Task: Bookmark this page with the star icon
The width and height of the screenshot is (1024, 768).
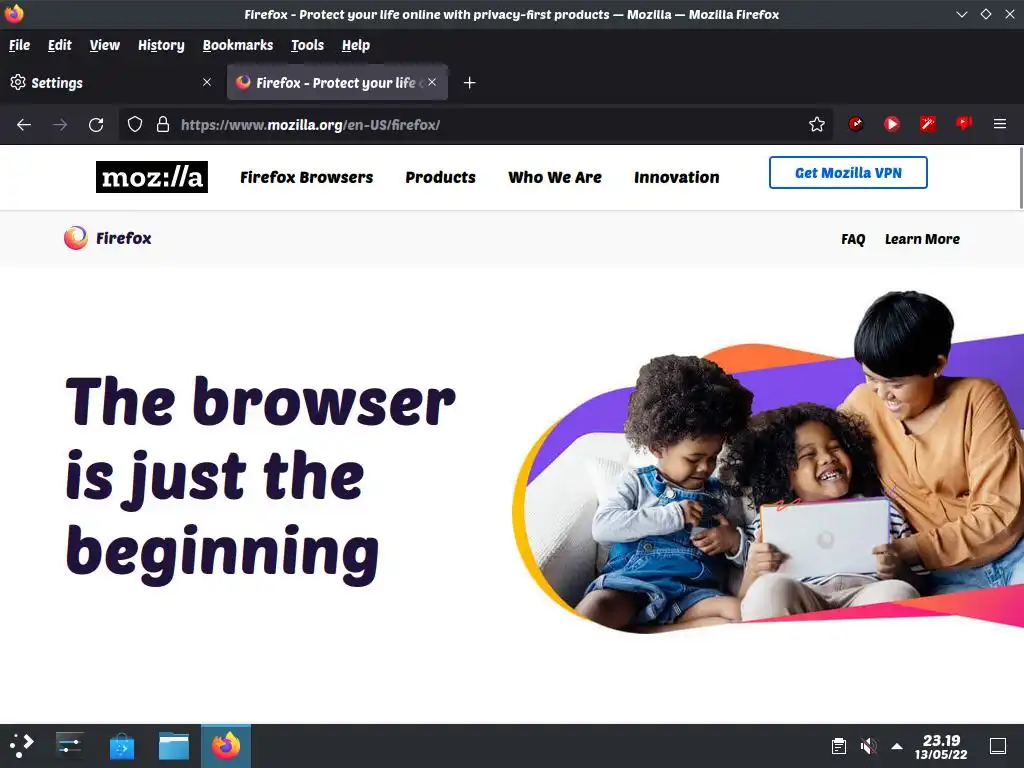Action: point(816,125)
